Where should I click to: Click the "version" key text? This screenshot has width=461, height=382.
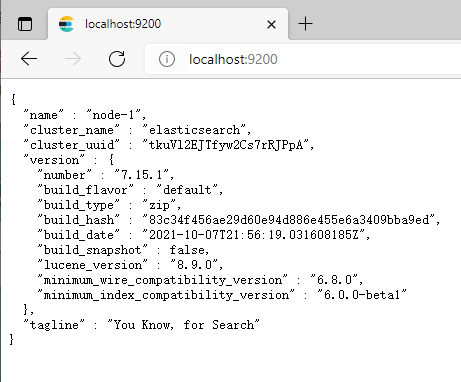[x=54, y=160]
